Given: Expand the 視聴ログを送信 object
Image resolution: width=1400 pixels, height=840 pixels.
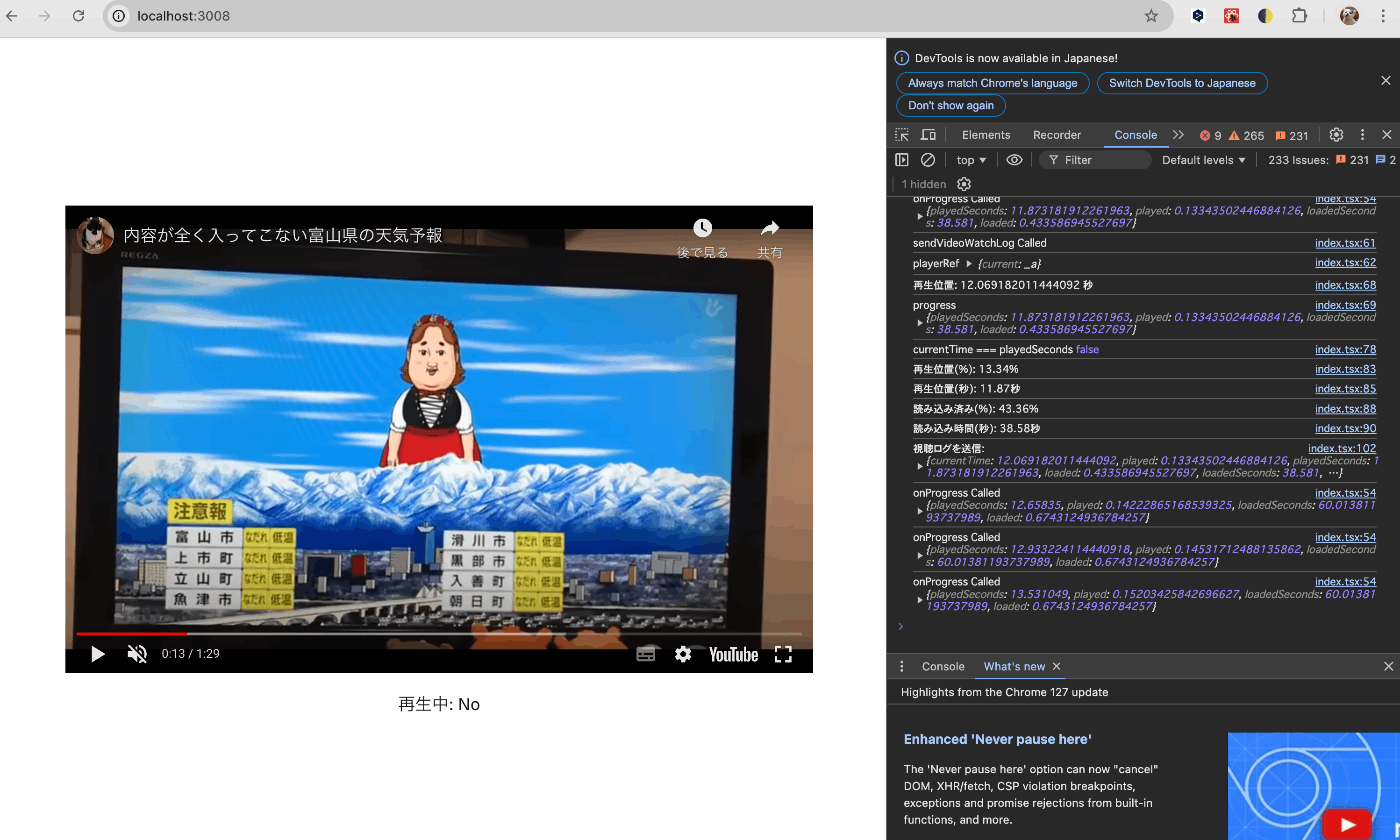Looking at the screenshot, I should [920, 467].
